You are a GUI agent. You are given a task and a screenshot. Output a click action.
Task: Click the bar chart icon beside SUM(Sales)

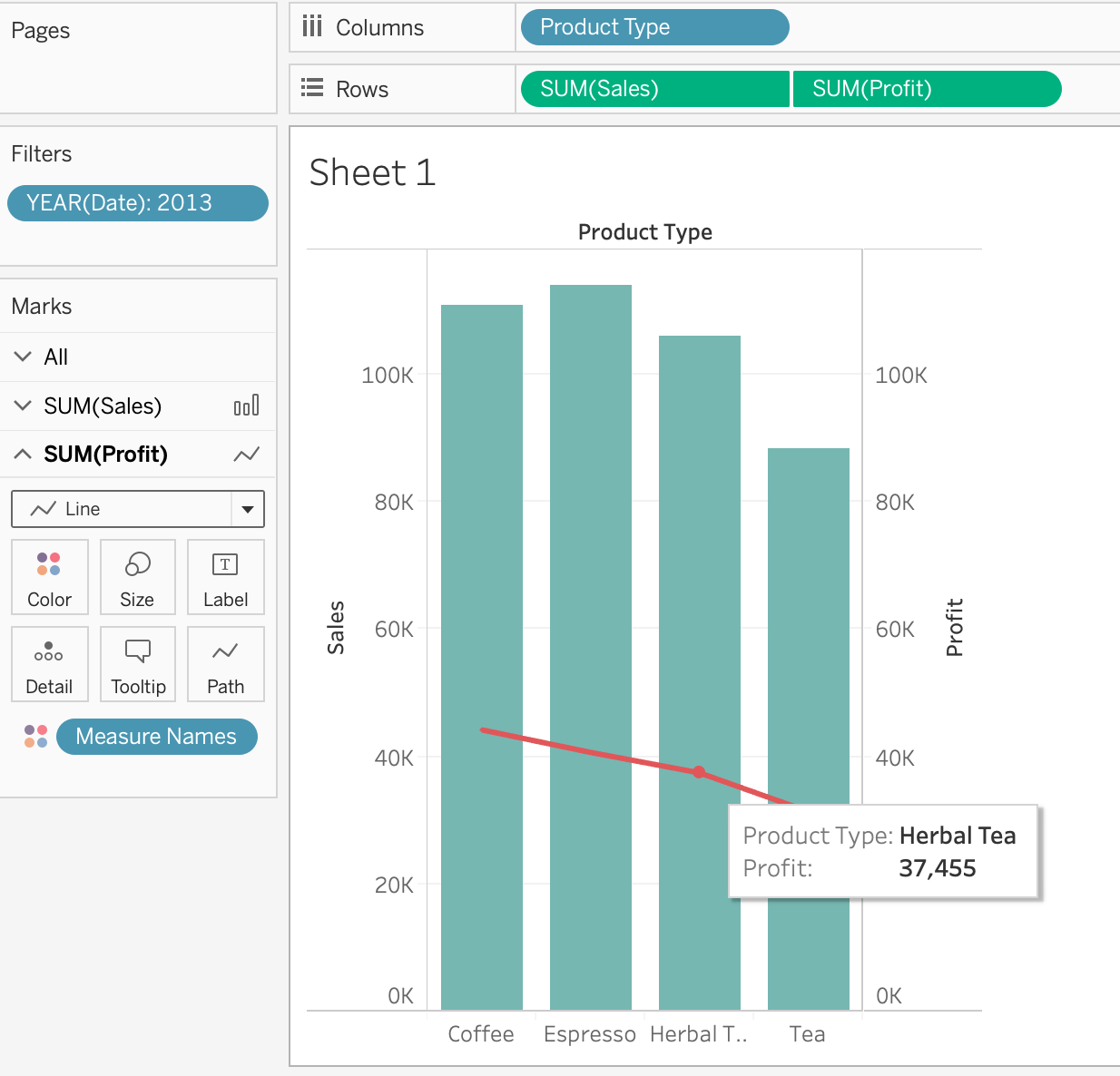246,406
